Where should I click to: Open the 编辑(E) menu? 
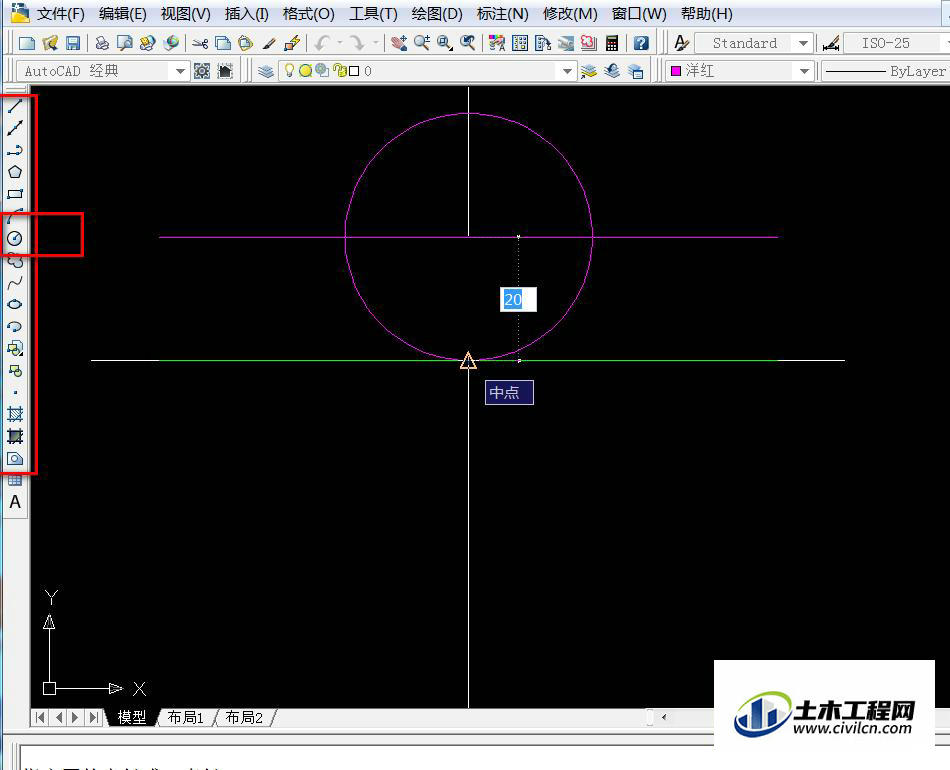click(123, 13)
